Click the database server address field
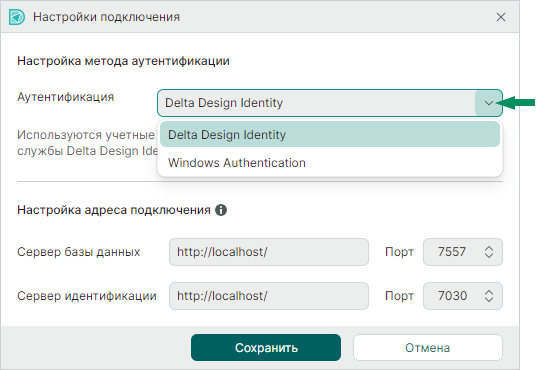 pyautogui.click(x=269, y=252)
